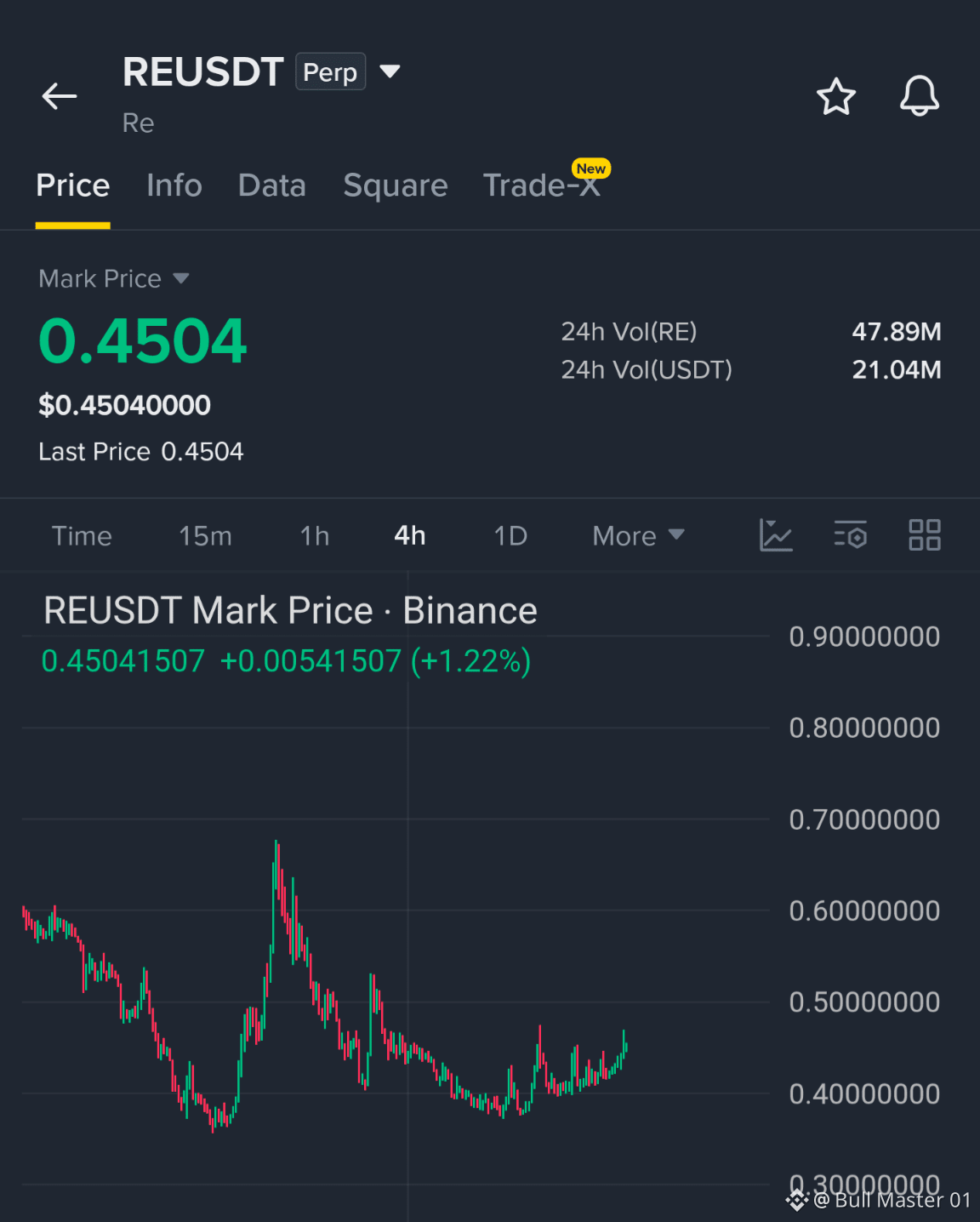This screenshot has height=1222, width=980.
Task: Tap the 0.50000000 price axis label
Action: (864, 1002)
